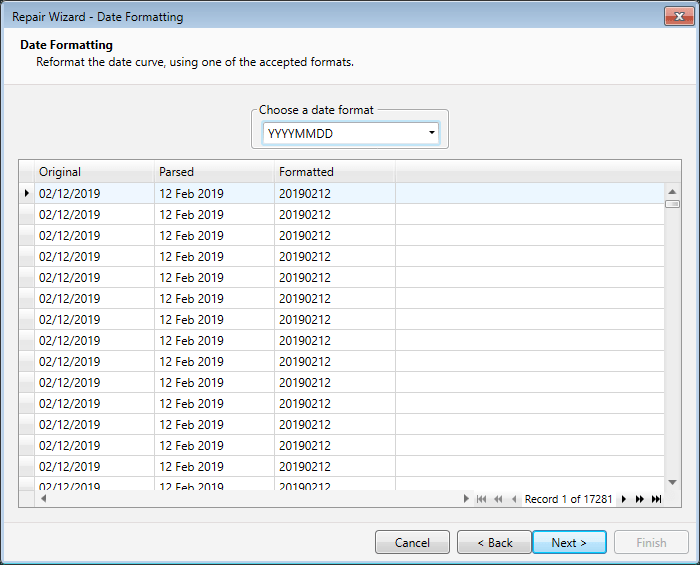Viewport: 700px width, 565px height.
Task: Click the Original column header
Action: coord(94,172)
